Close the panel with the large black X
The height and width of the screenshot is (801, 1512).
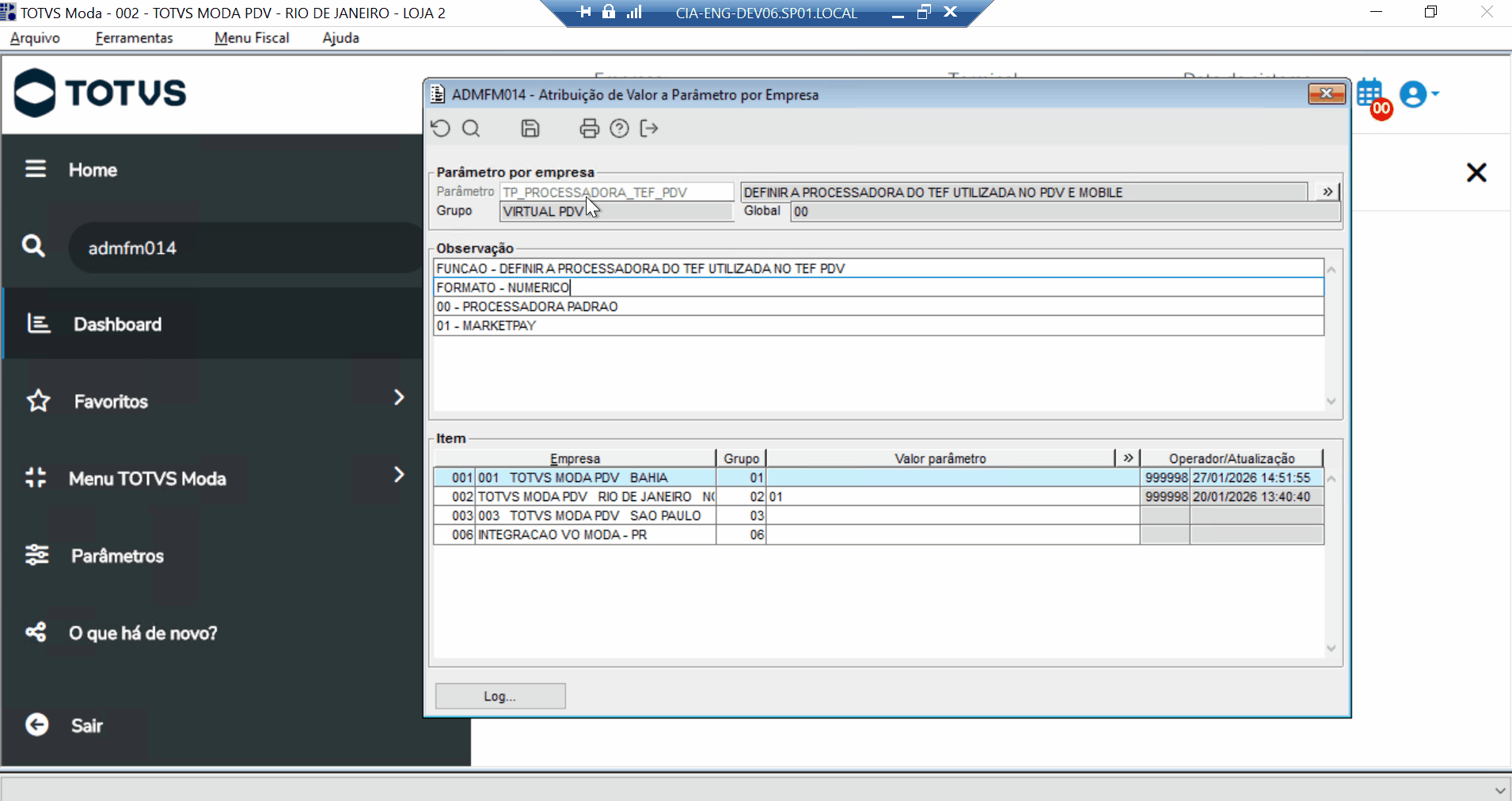tap(1476, 173)
